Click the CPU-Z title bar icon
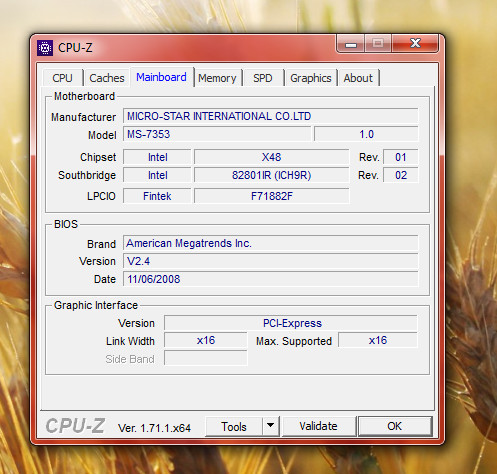The image size is (497, 474). 45,48
